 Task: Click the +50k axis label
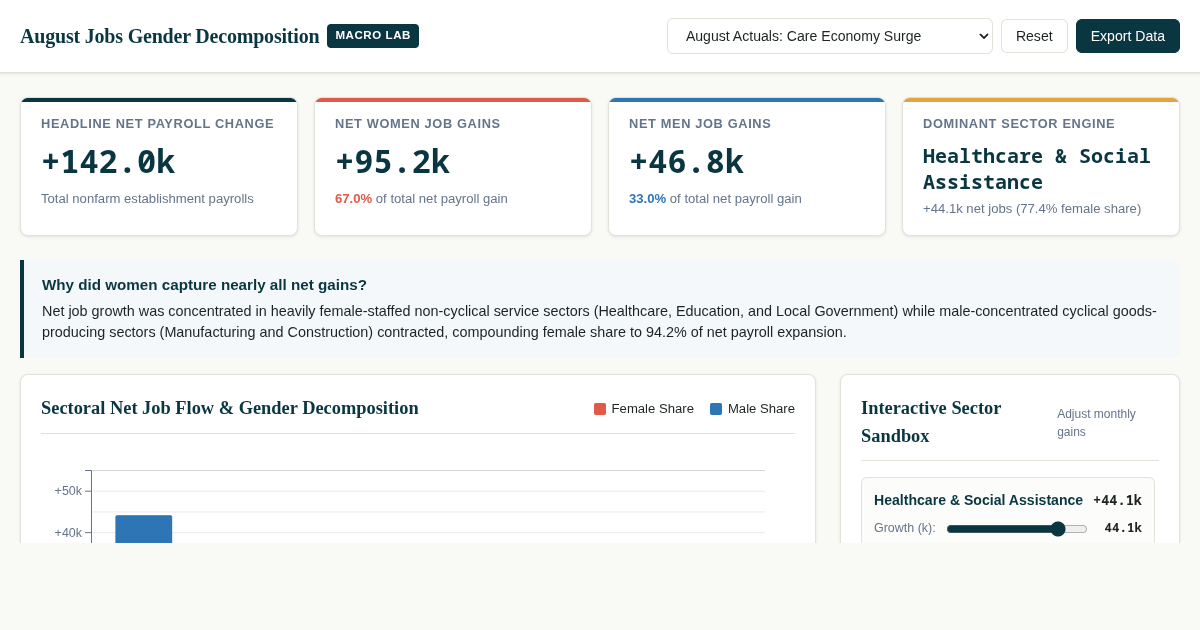[x=68, y=491]
